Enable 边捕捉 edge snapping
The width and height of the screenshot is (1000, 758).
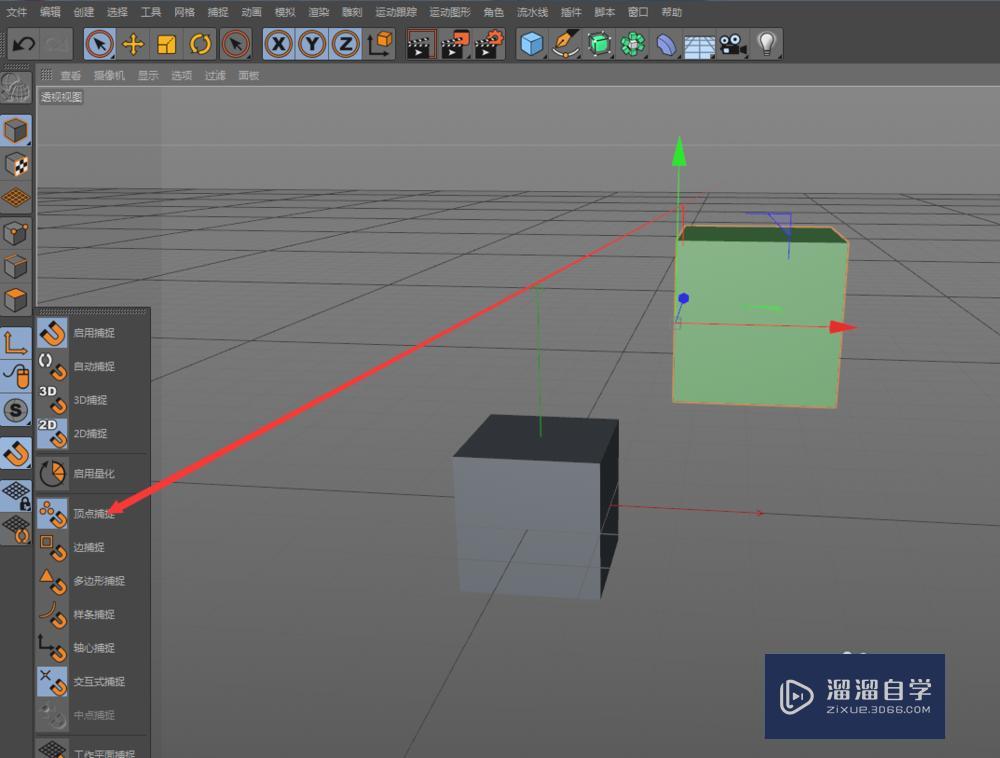pos(92,547)
